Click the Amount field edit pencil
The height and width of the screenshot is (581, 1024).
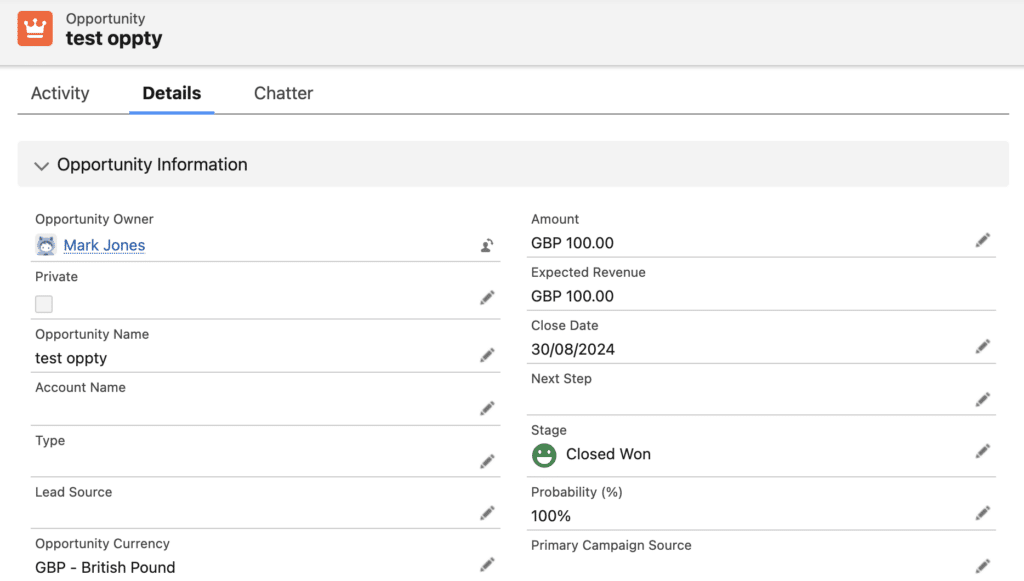983,240
